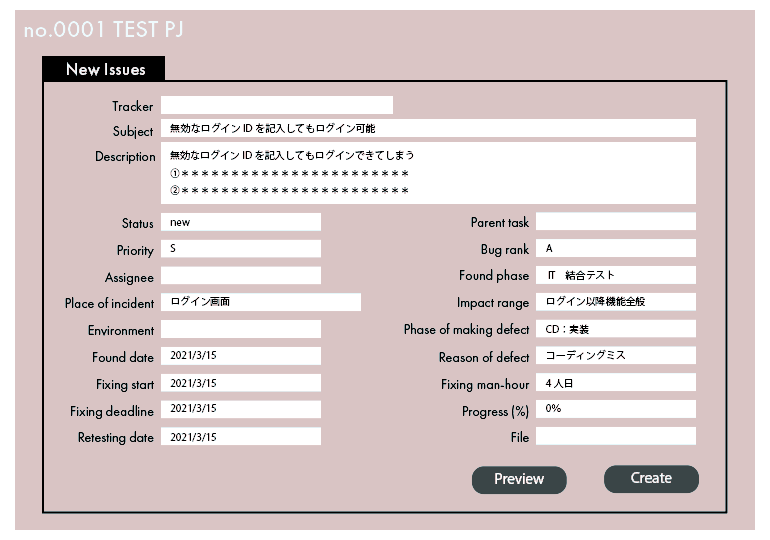Click the empty Tracker field
Viewport: 770px width, 540px height.
277,105
